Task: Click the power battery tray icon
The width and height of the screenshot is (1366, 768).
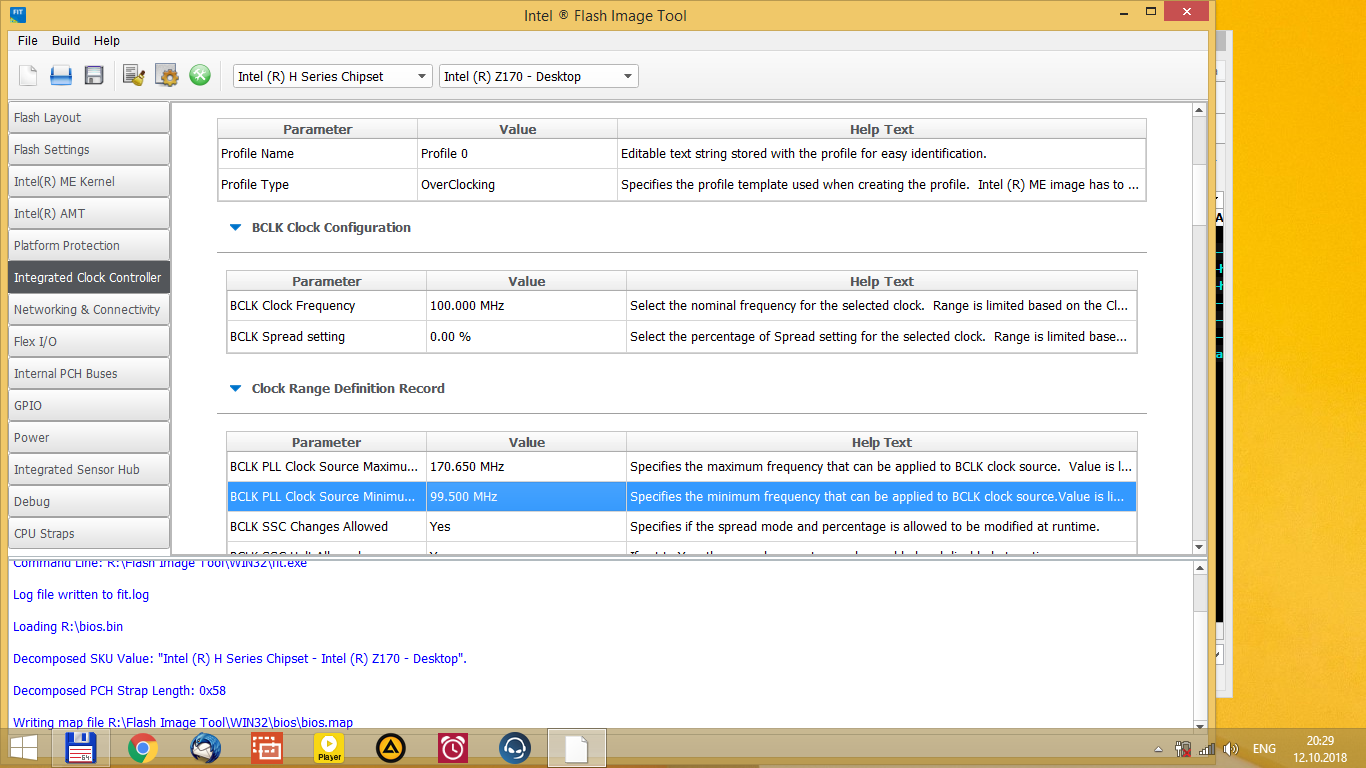Action: pyautogui.click(x=1183, y=749)
